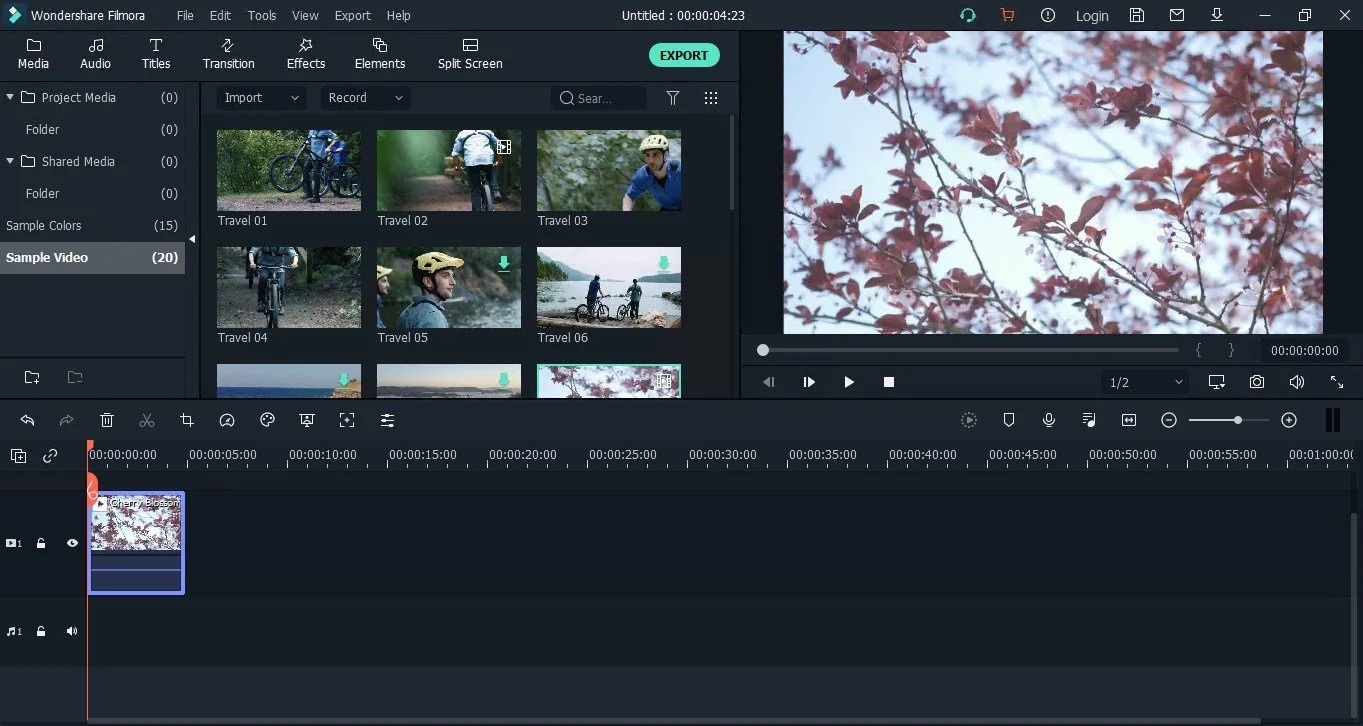Open the Export menu in menu bar
This screenshot has height=726, width=1363.
(x=352, y=16)
